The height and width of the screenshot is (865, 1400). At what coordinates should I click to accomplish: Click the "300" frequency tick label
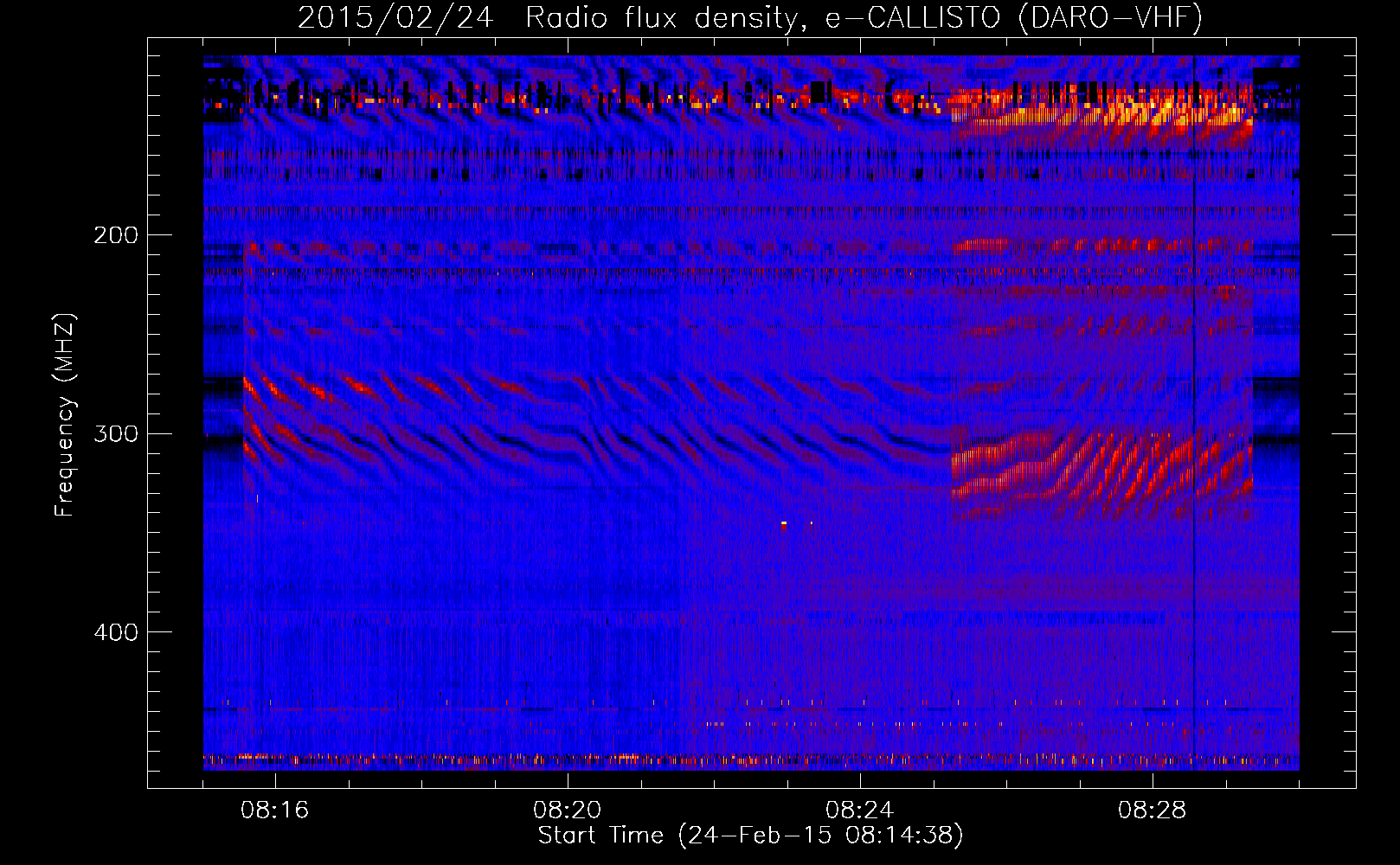point(116,433)
